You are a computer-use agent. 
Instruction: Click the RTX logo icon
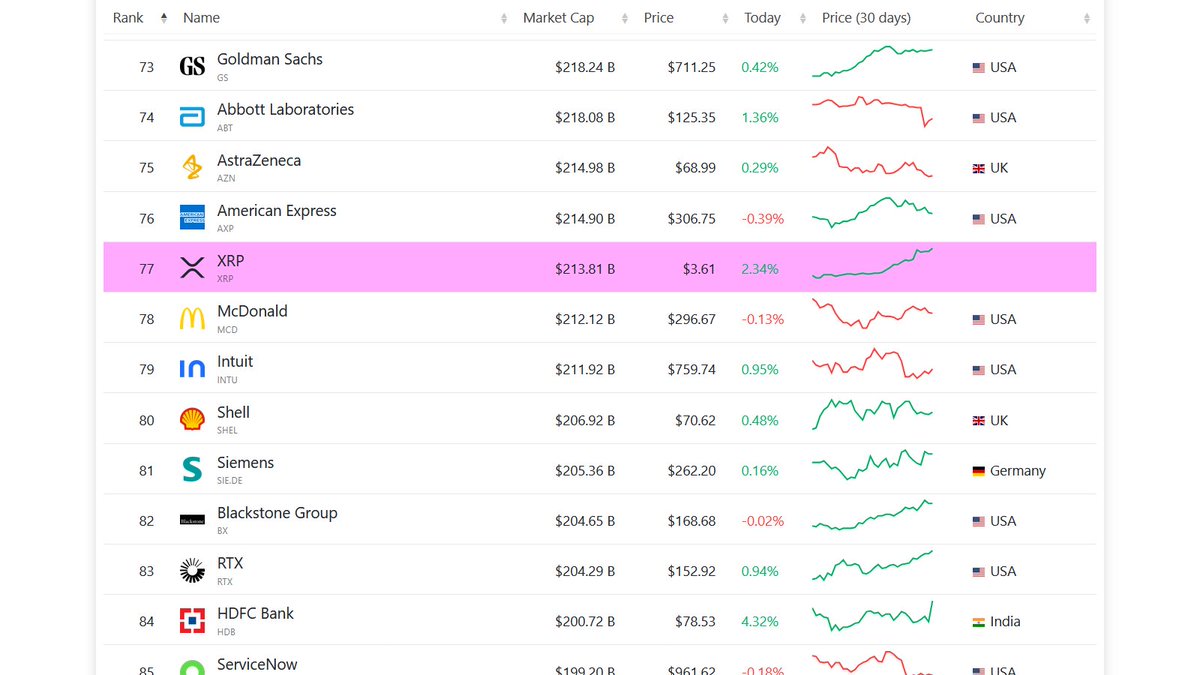192,570
